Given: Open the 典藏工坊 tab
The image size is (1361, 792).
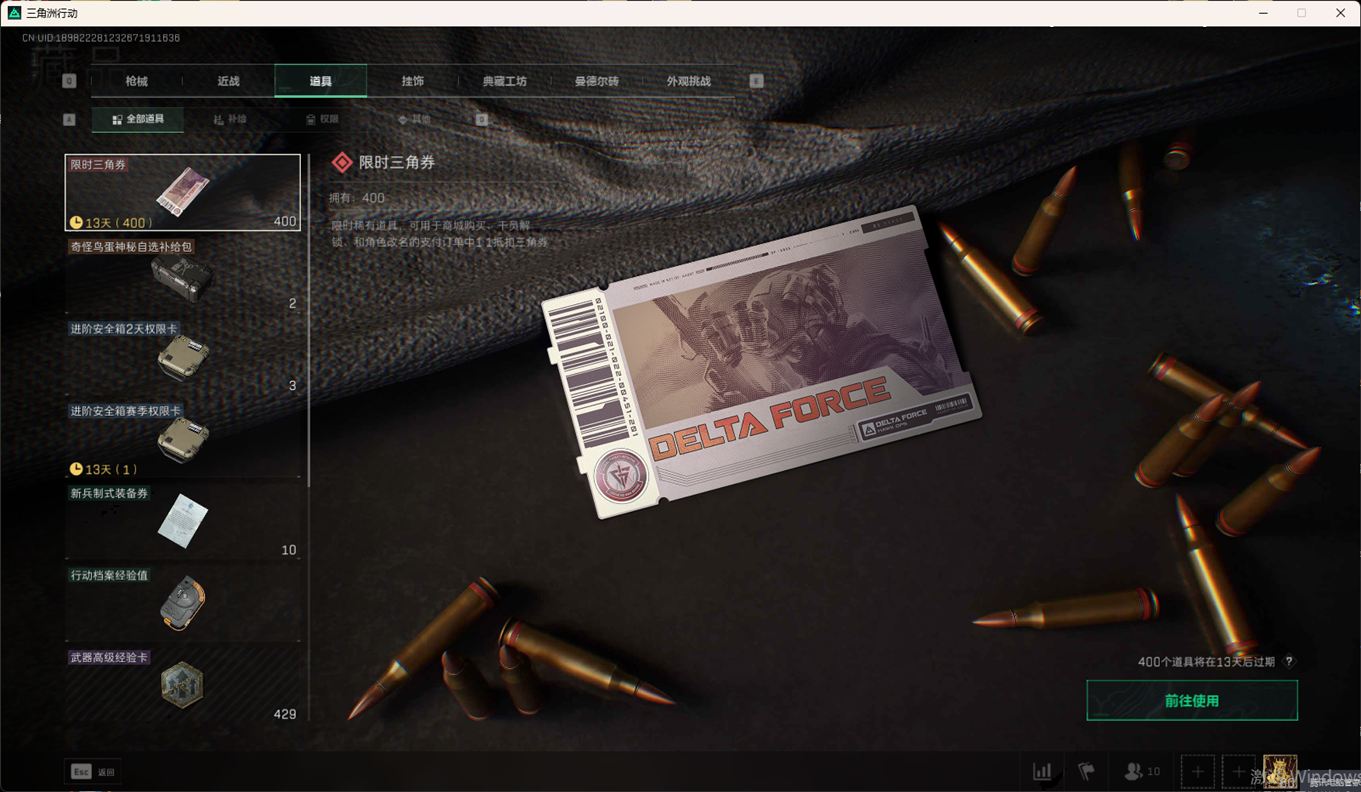Looking at the screenshot, I should (x=504, y=81).
